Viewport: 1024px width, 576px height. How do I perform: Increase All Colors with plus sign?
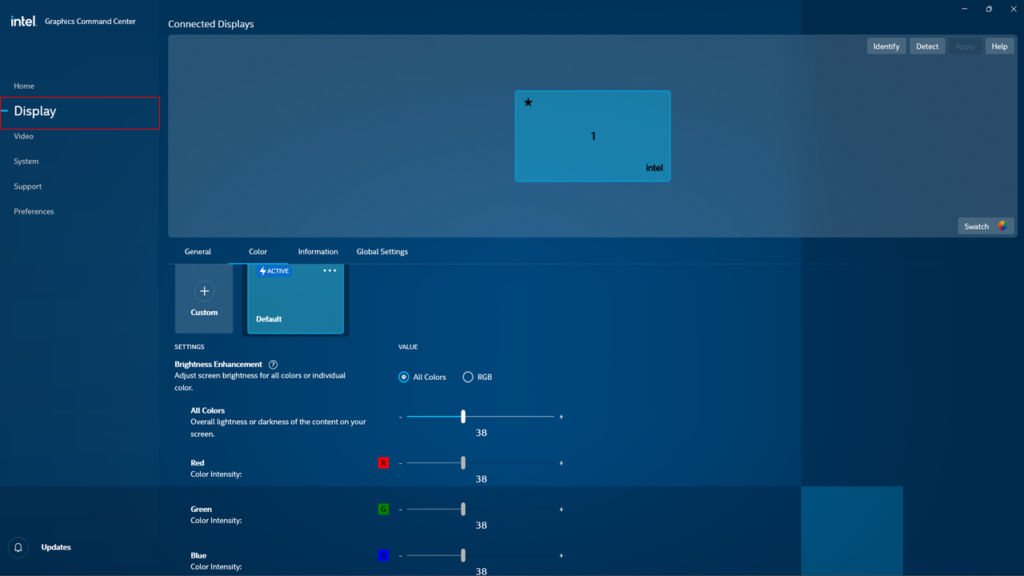click(x=561, y=417)
